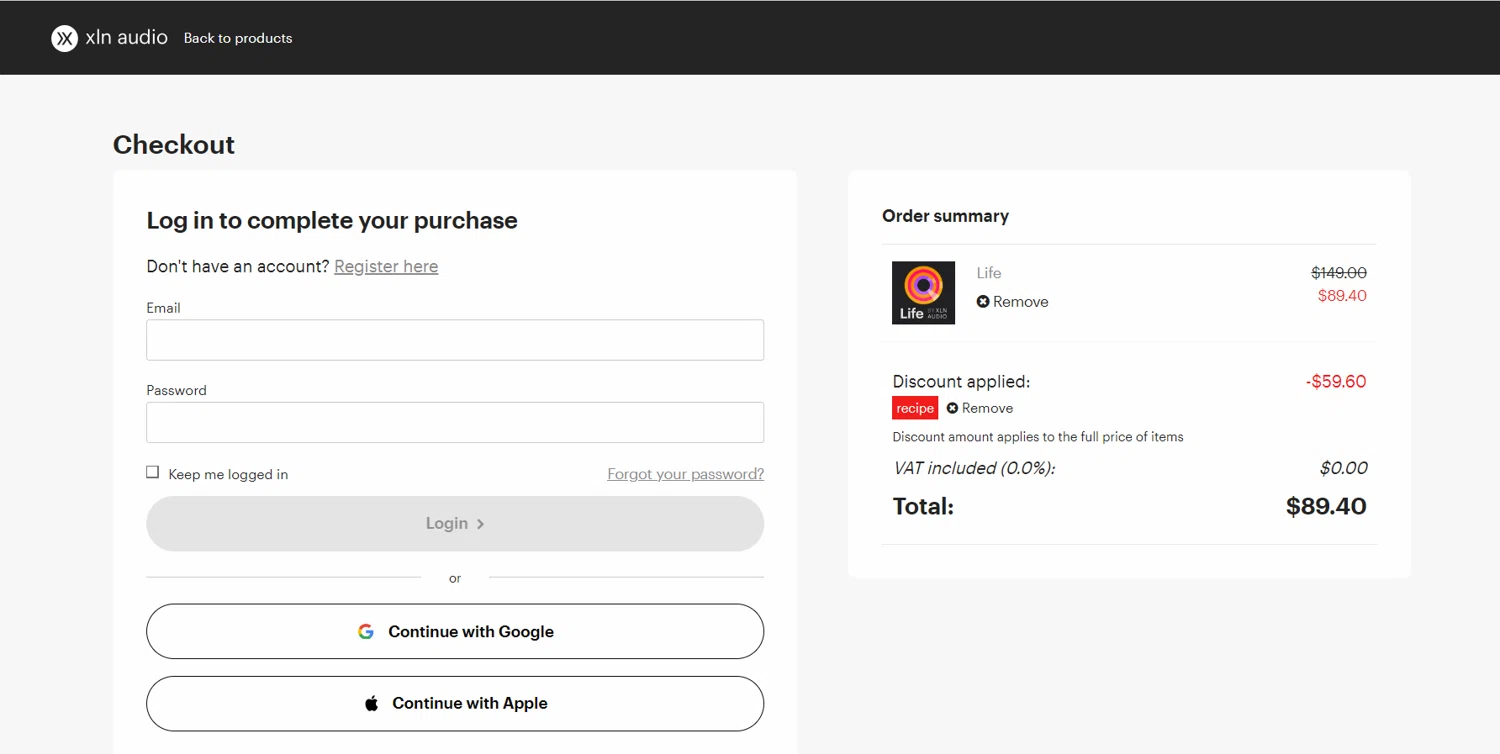The width and height of the screenshot is (1500, 754).
Task: Click the red recipe discount tag
Action: tap(915, 408)
